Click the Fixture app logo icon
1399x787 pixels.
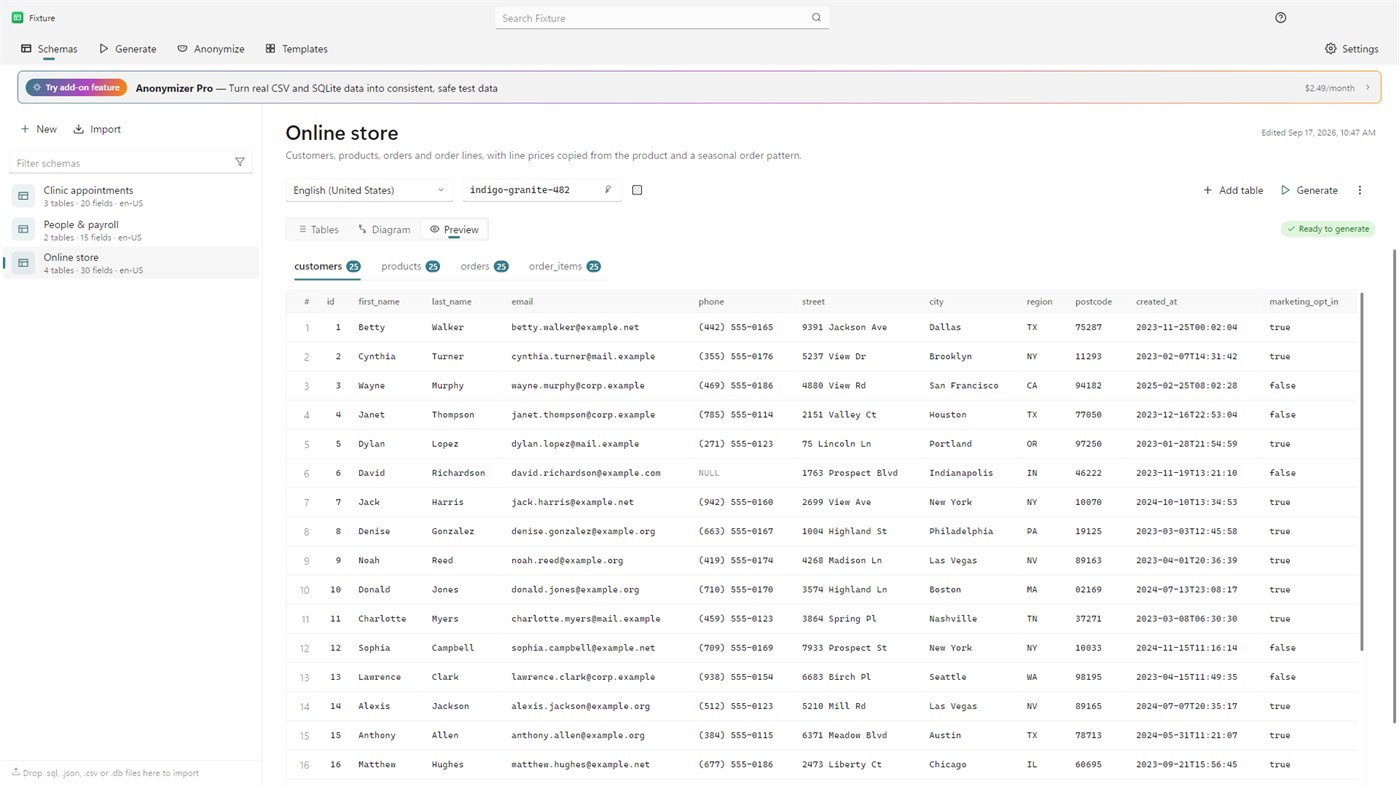coord(17,18)
